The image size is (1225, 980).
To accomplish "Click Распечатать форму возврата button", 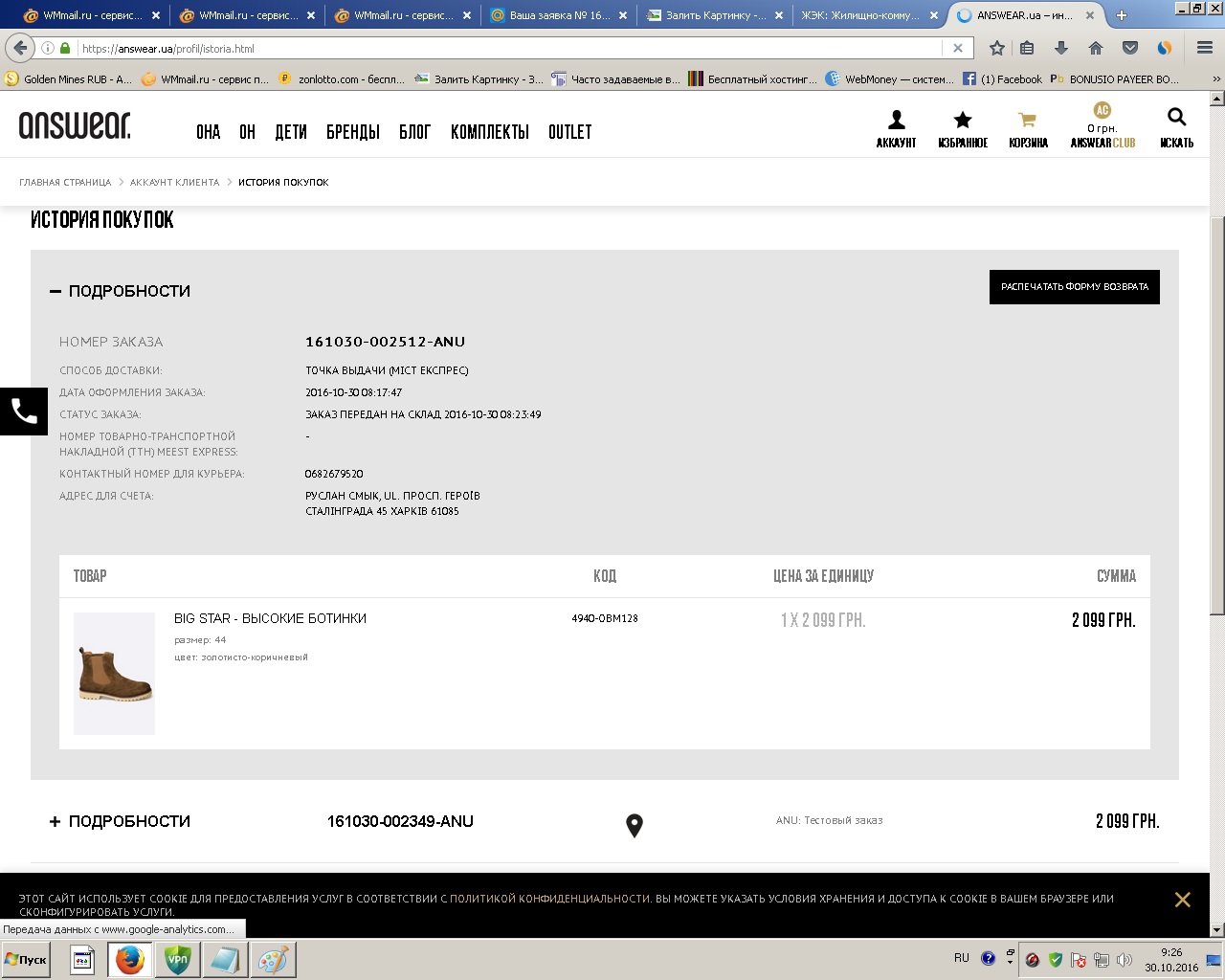I will (1075, 287).
